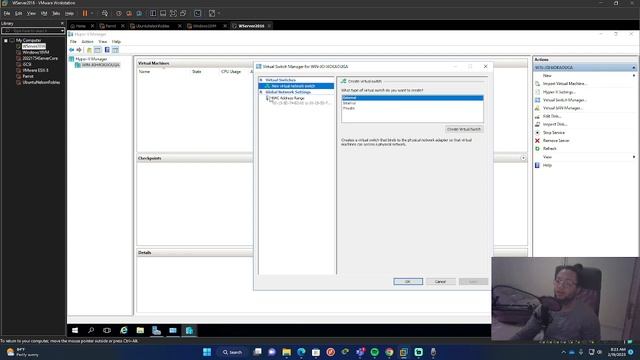Click the host Windows 11 Start button
The width and height of the screenshot is (640, 360).
pos(207,352)
